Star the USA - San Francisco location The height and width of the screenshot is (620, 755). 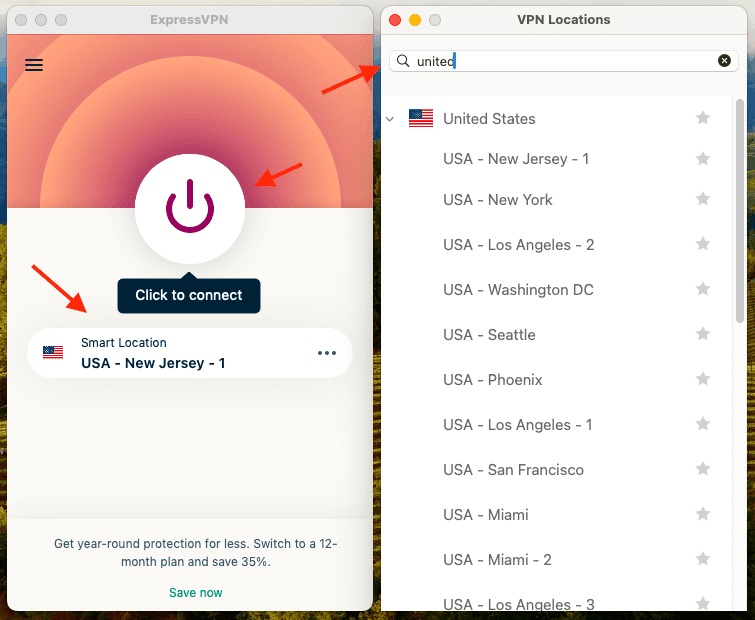click(703, 469)
